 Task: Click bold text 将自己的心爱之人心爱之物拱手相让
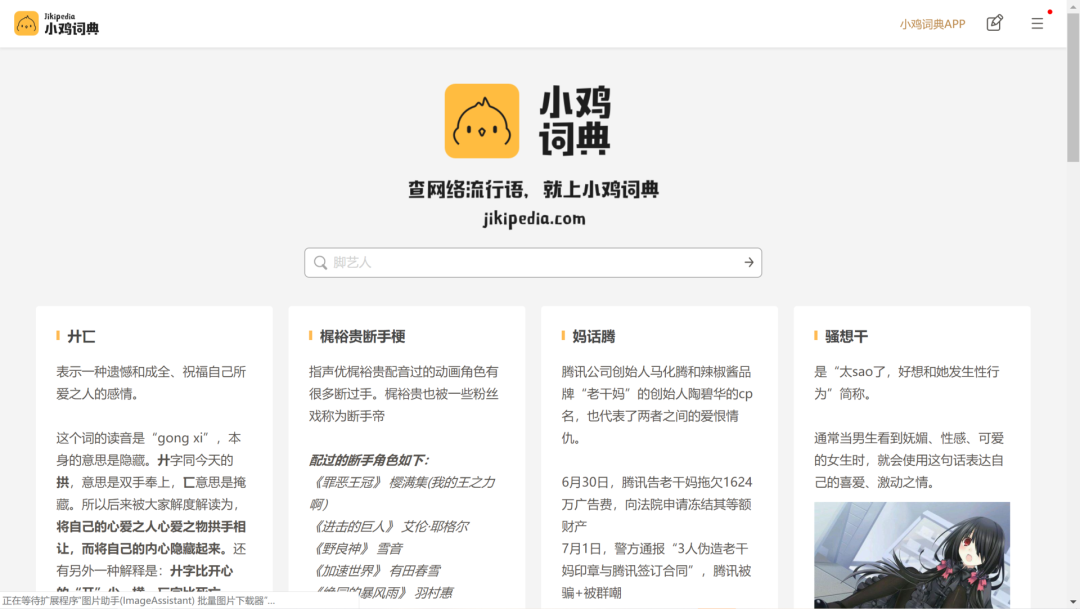pyautogui.click(x=151, y=537)
